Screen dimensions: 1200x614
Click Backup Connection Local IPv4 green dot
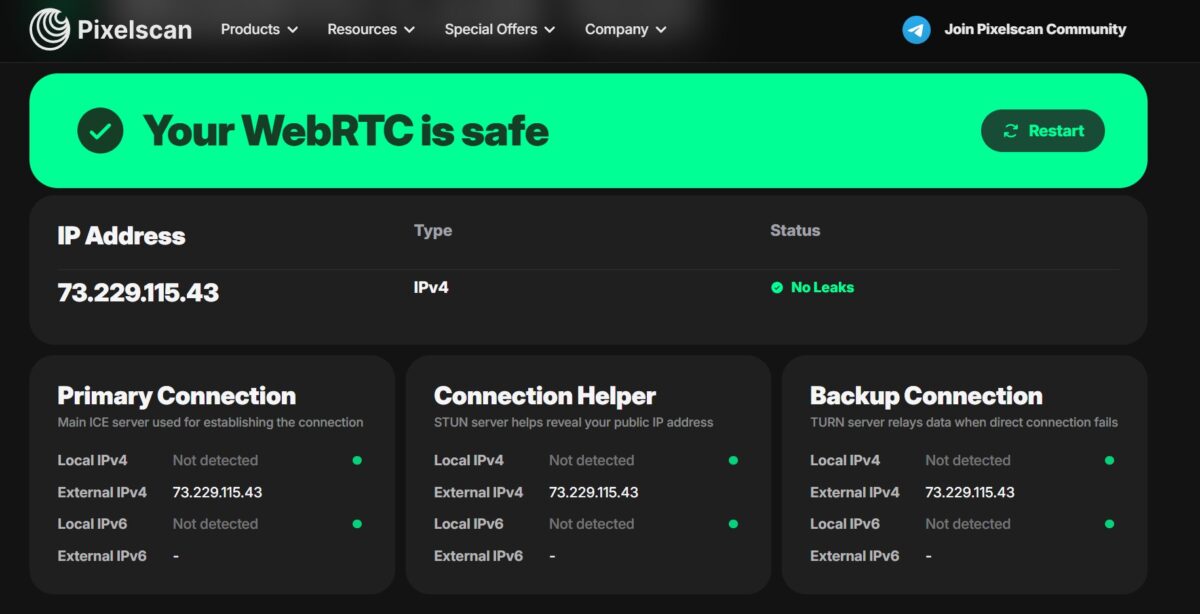coord(1109,461)
